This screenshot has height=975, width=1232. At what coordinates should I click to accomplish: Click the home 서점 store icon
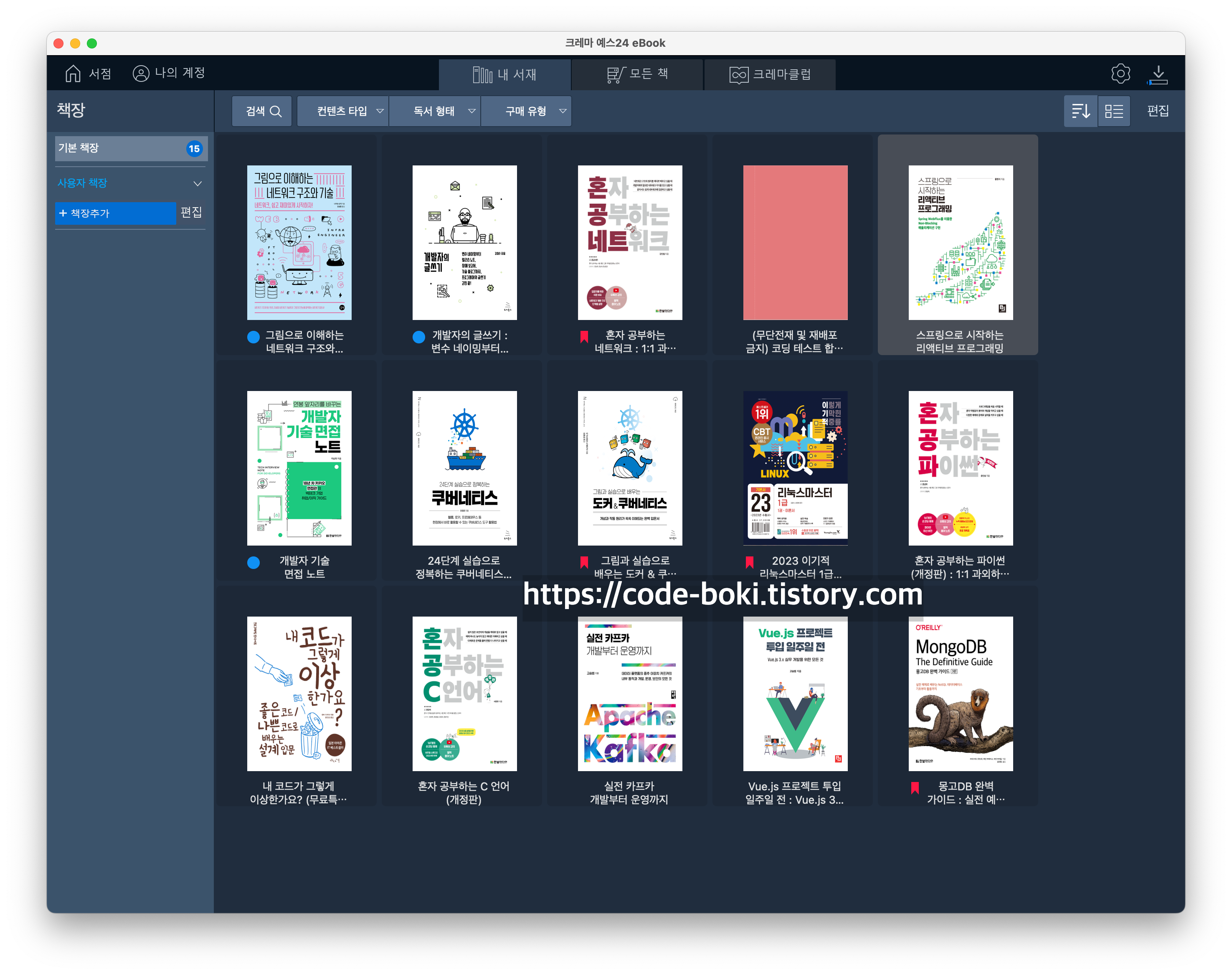point(73,74)
